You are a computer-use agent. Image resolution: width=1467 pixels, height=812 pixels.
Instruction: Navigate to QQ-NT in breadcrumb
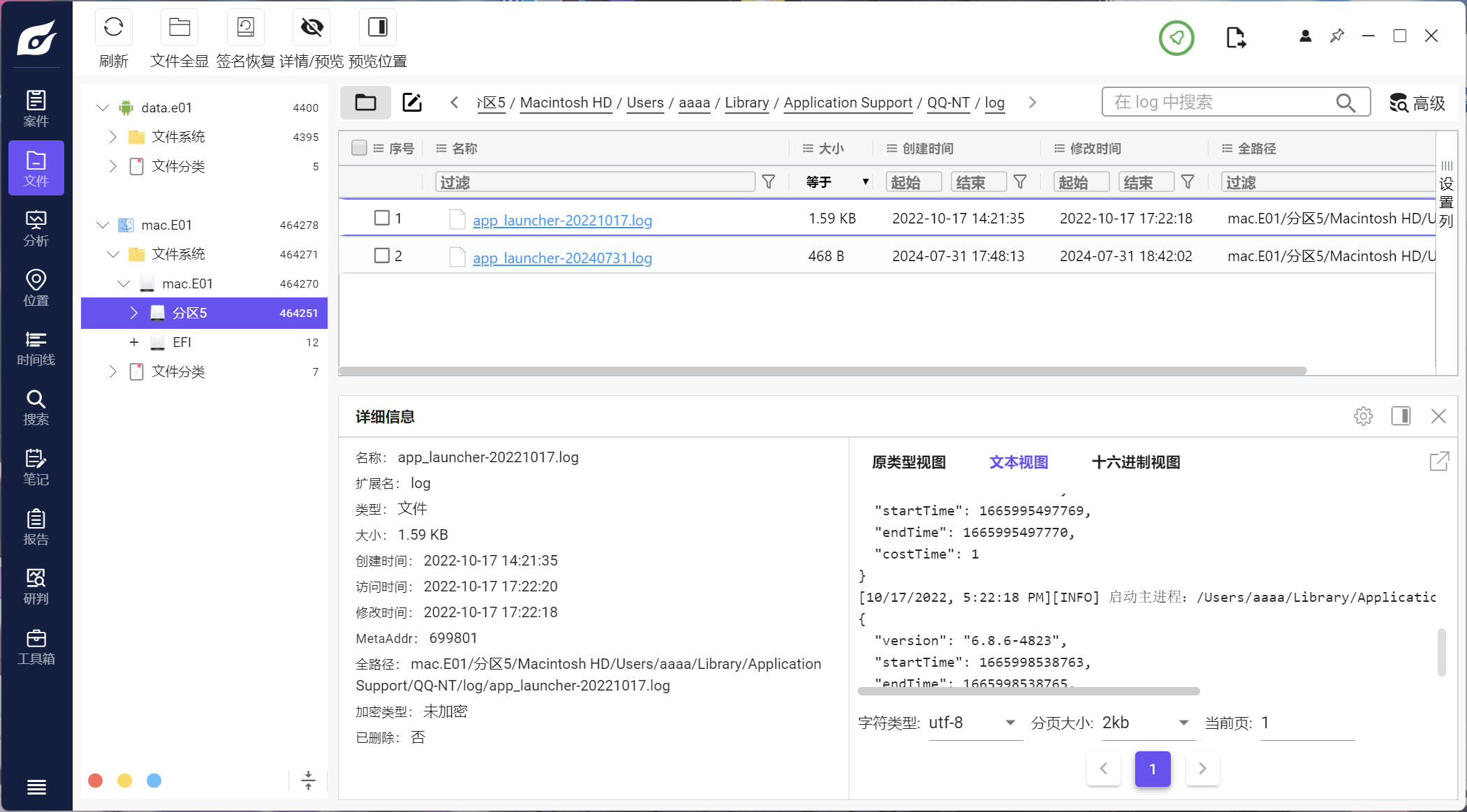(x=948, y=103)
